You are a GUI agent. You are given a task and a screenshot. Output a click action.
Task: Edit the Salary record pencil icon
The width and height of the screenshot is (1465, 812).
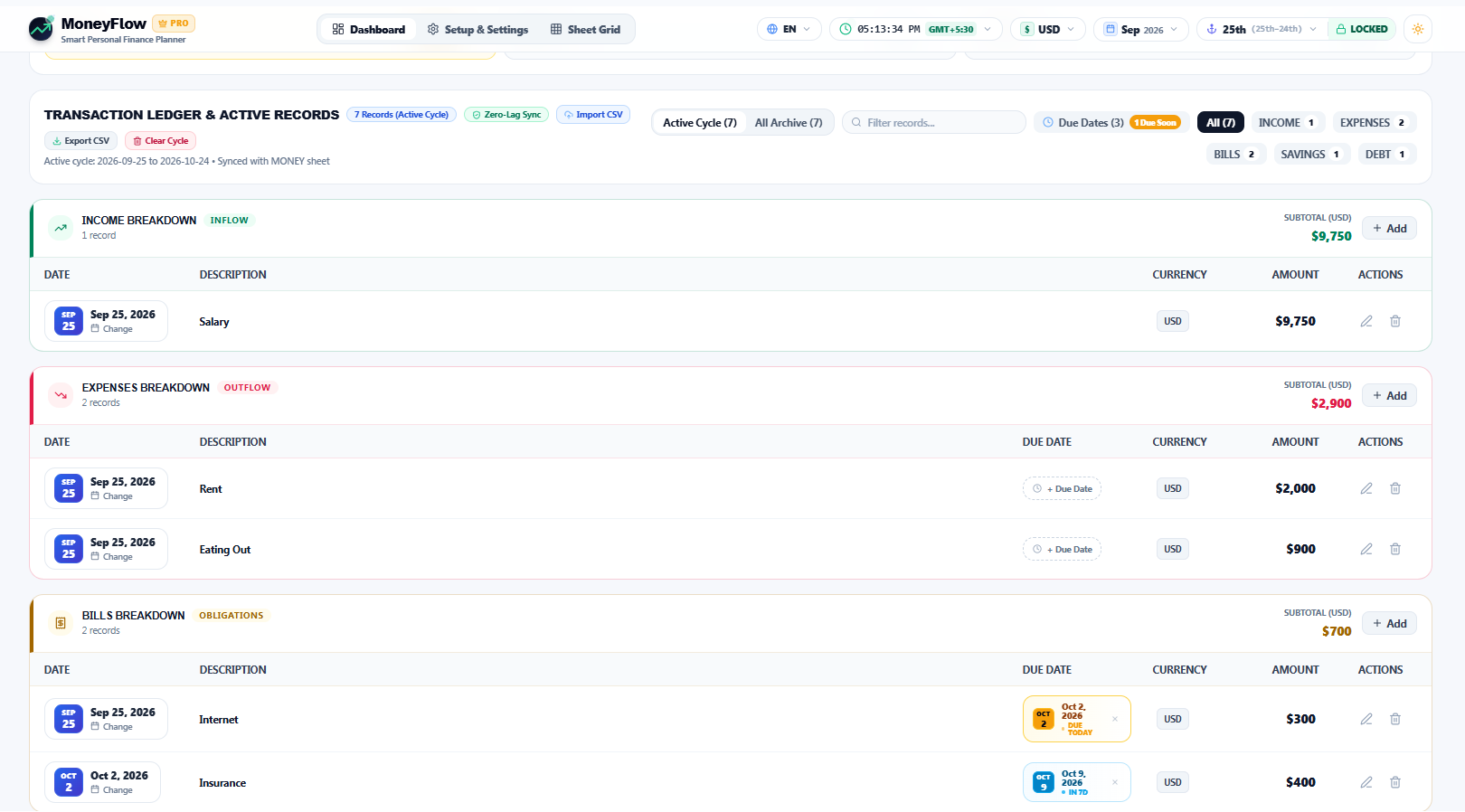[1366, 321]
